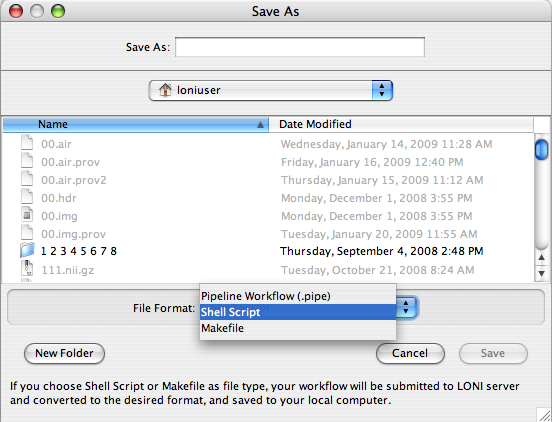Select the 1 2 3 4 5 6 7 8 folder icon
552x422 pixels.
point(27,251)
